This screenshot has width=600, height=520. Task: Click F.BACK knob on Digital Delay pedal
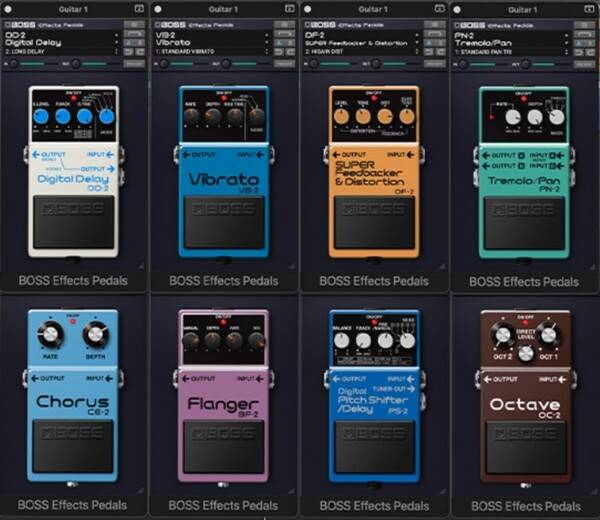pos(62,116)
